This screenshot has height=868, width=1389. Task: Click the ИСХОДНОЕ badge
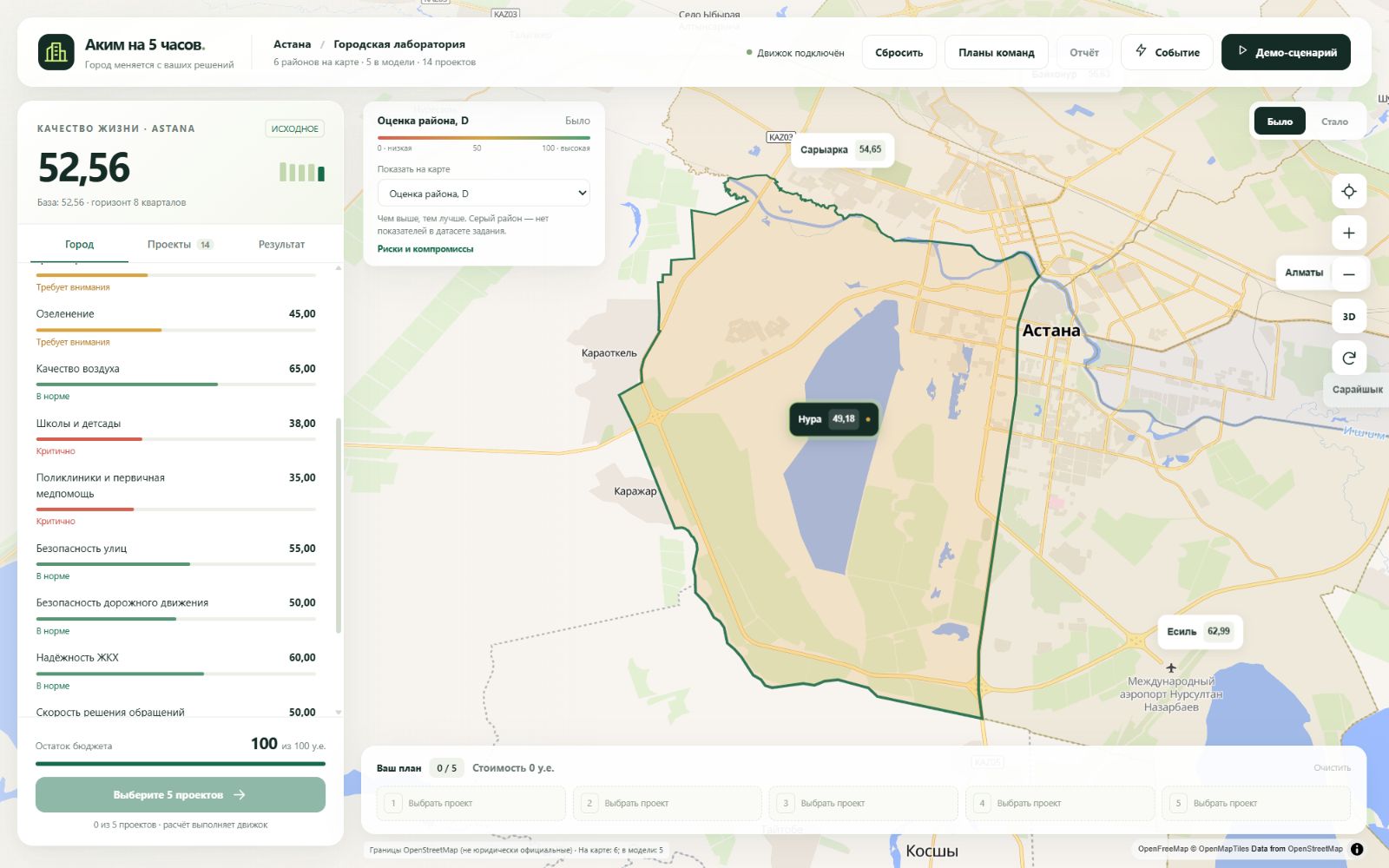(295, 128)
